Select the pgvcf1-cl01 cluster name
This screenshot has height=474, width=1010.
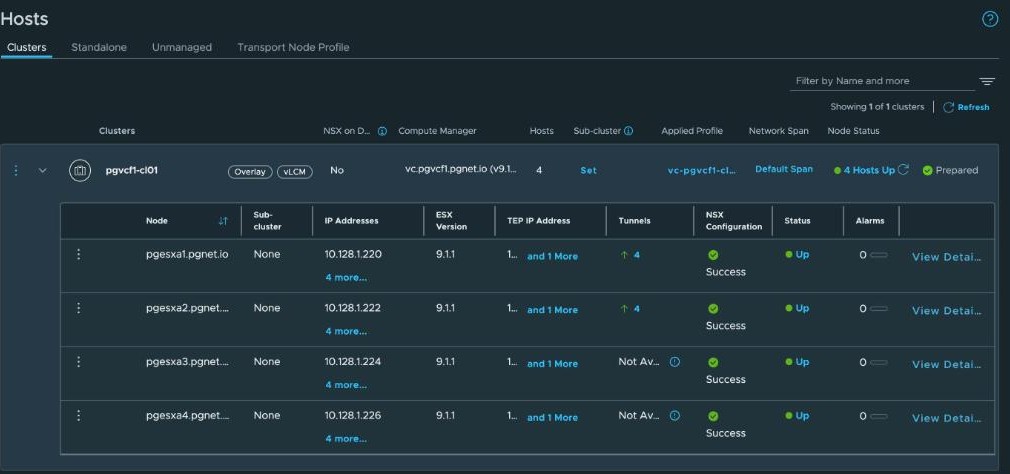coord(132,171)
